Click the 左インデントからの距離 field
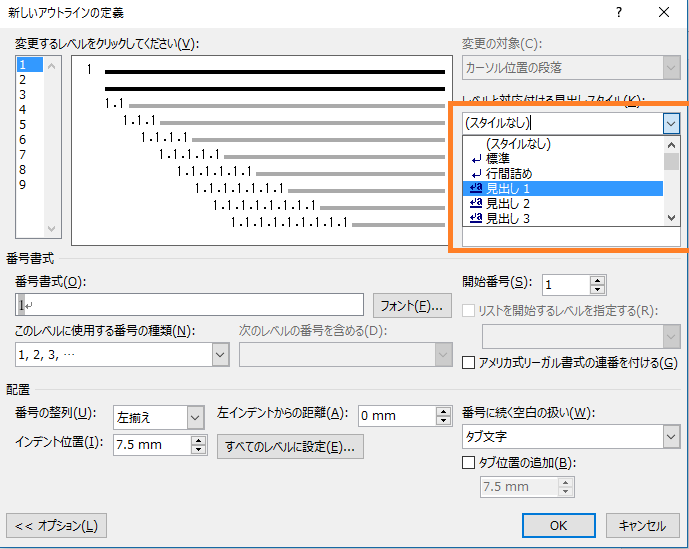Screen dimensions: 689x549 (x=397, y=415)
